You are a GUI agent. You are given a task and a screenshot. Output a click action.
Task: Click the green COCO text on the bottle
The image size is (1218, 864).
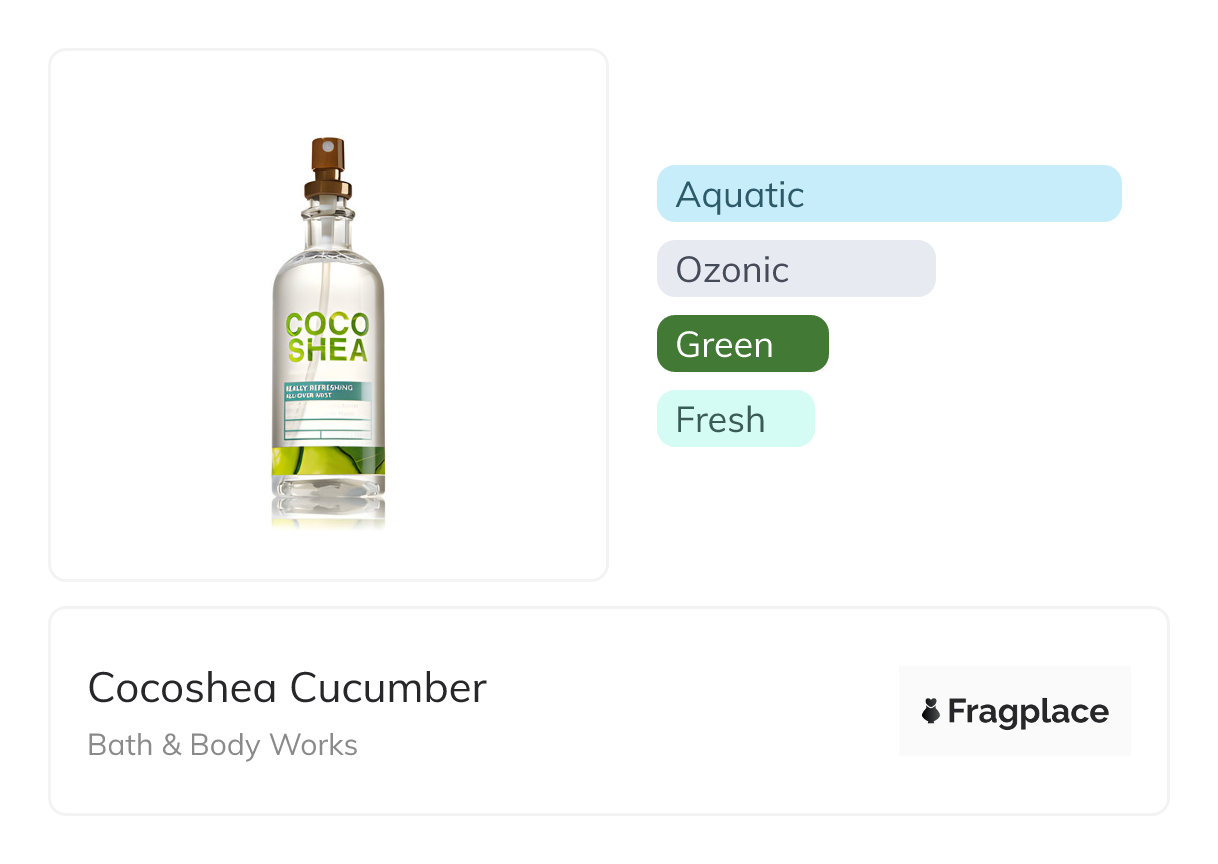[328, 325]
